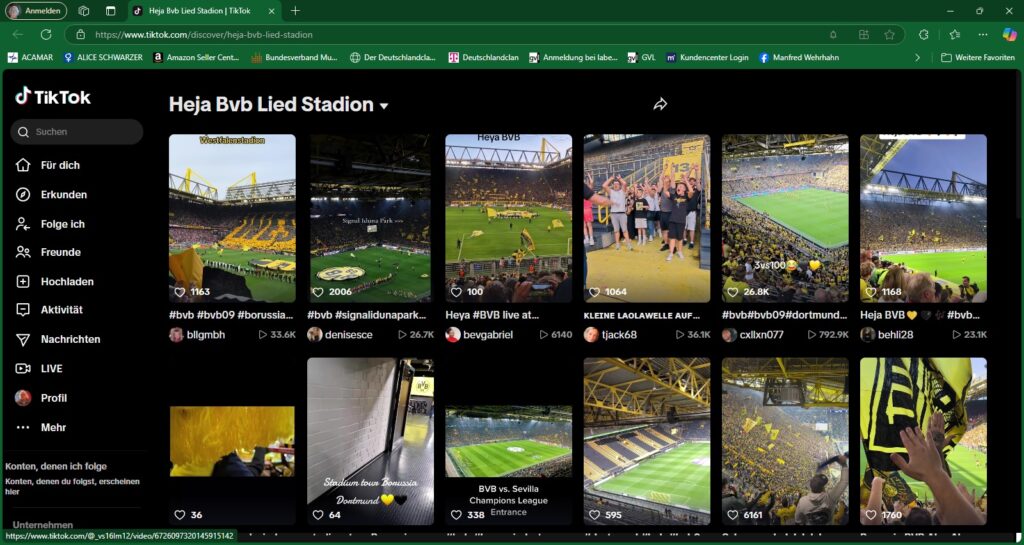Viewport: 1024px width, 545px height.
Task: Visit denisesce's profile name
Action: [x=351, y=335]
